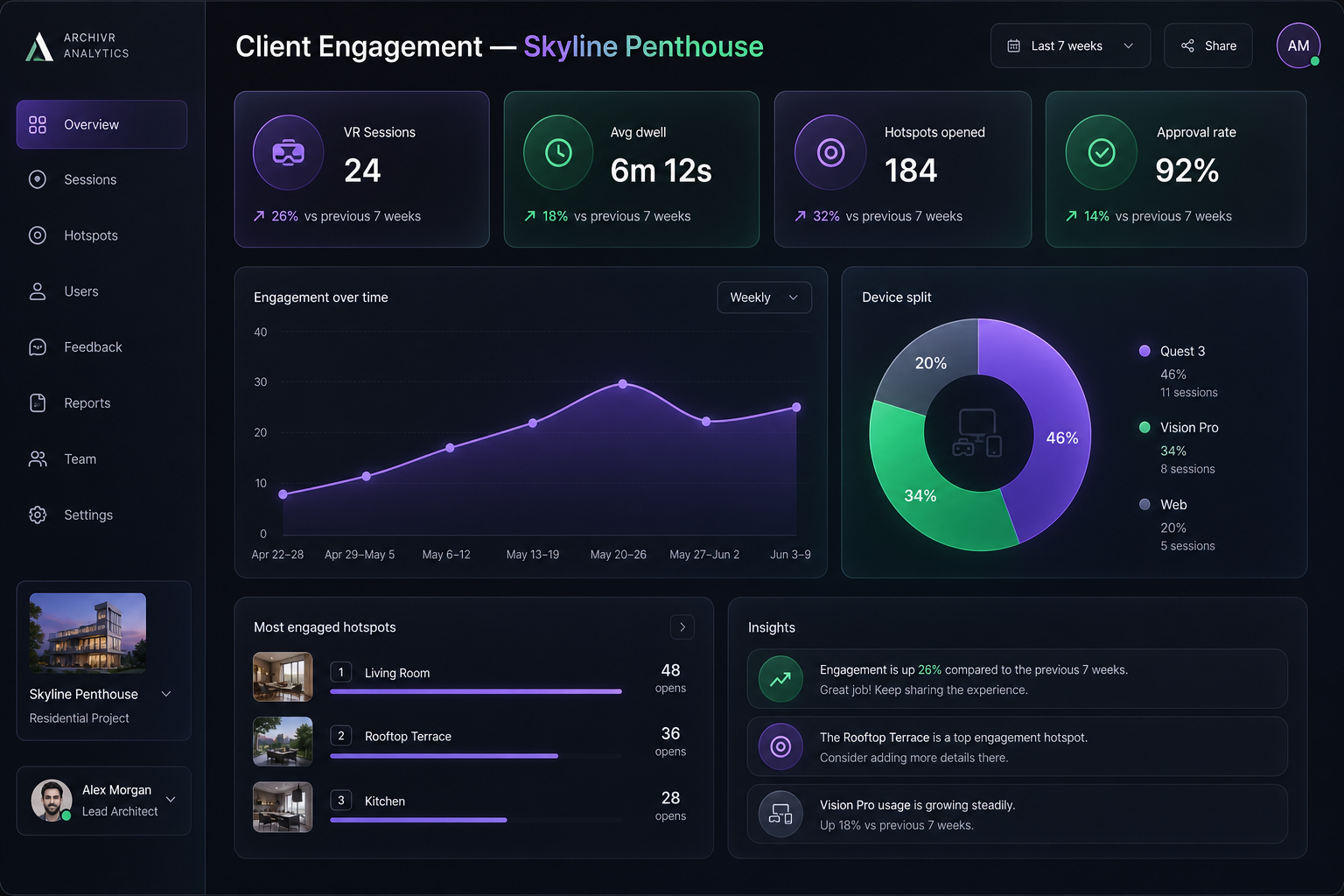
Task: Click the devices icon in donut chart center
Action: (976, 433)
